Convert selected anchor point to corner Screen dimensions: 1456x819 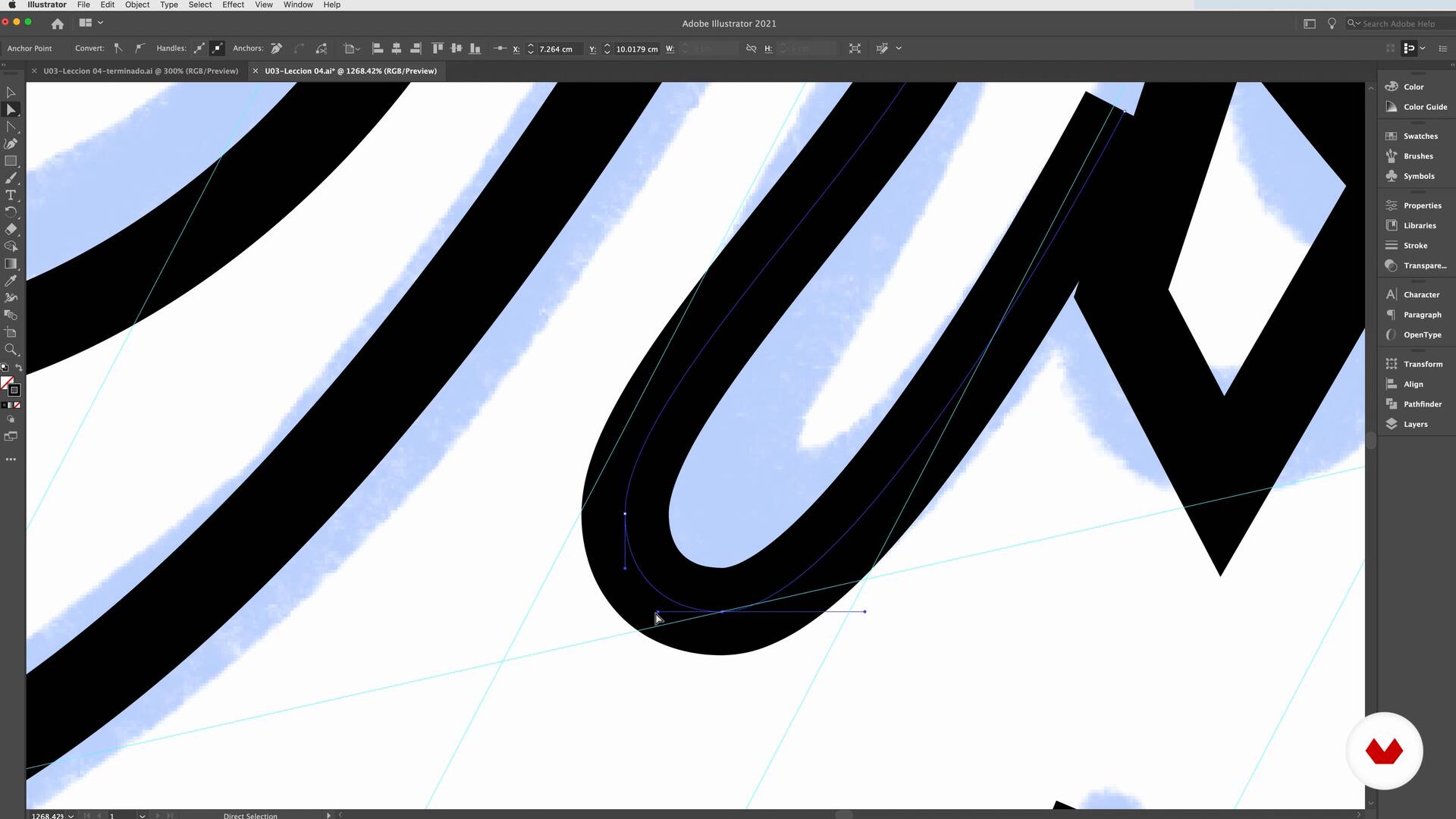[118, 49]
